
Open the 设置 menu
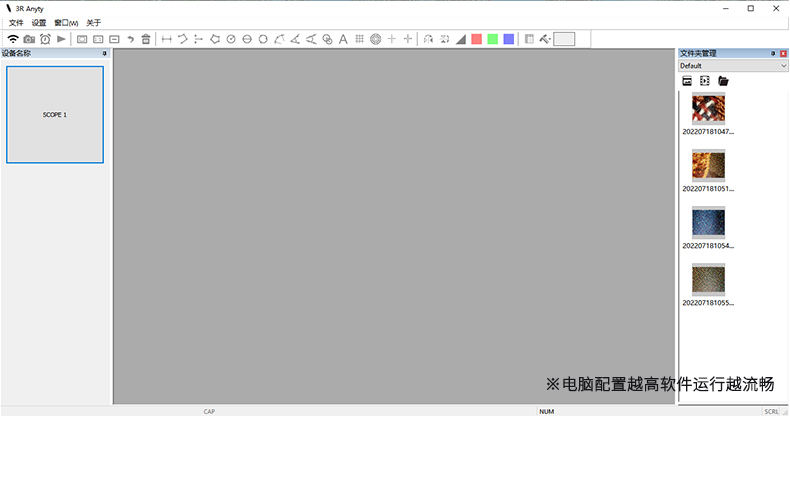[x=39, y=23]
